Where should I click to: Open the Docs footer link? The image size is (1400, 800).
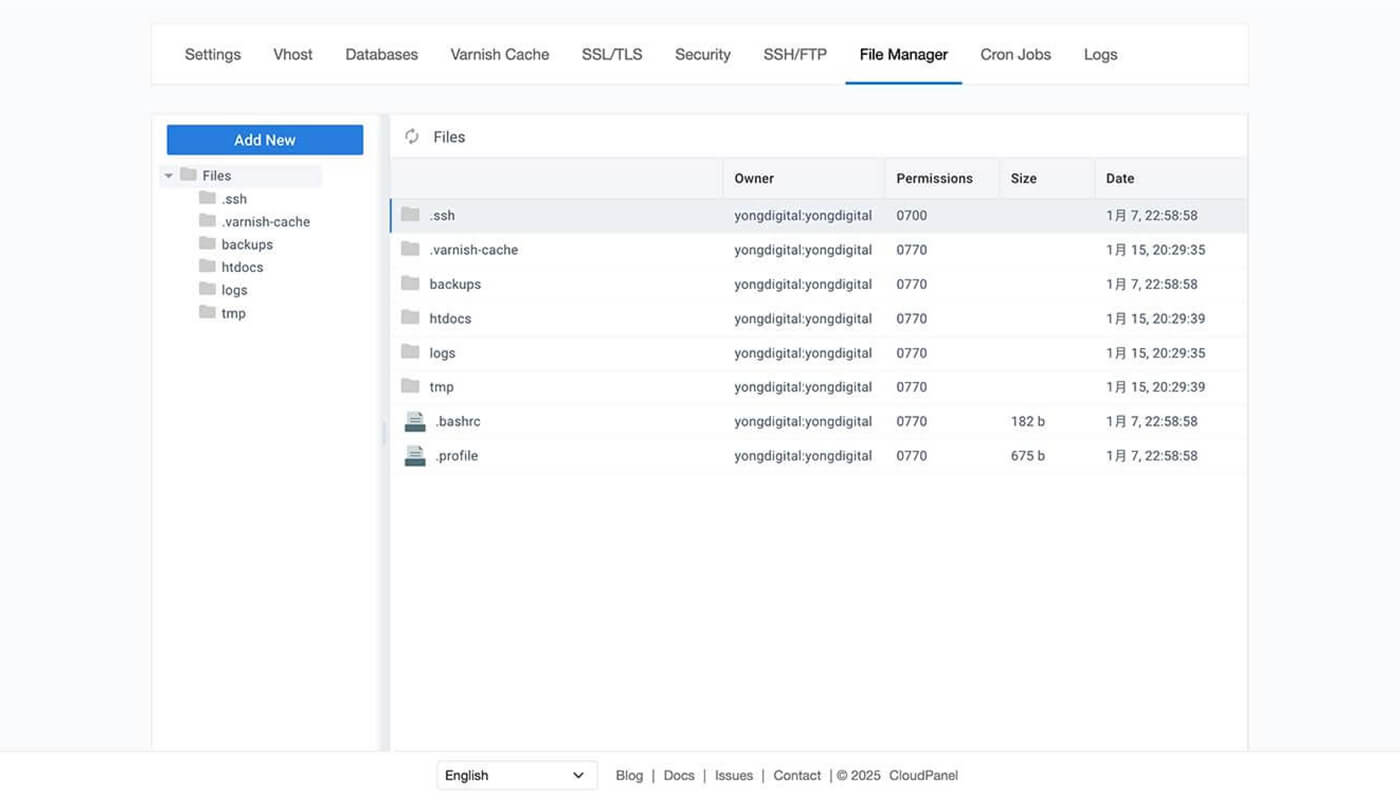pos(679,776)
